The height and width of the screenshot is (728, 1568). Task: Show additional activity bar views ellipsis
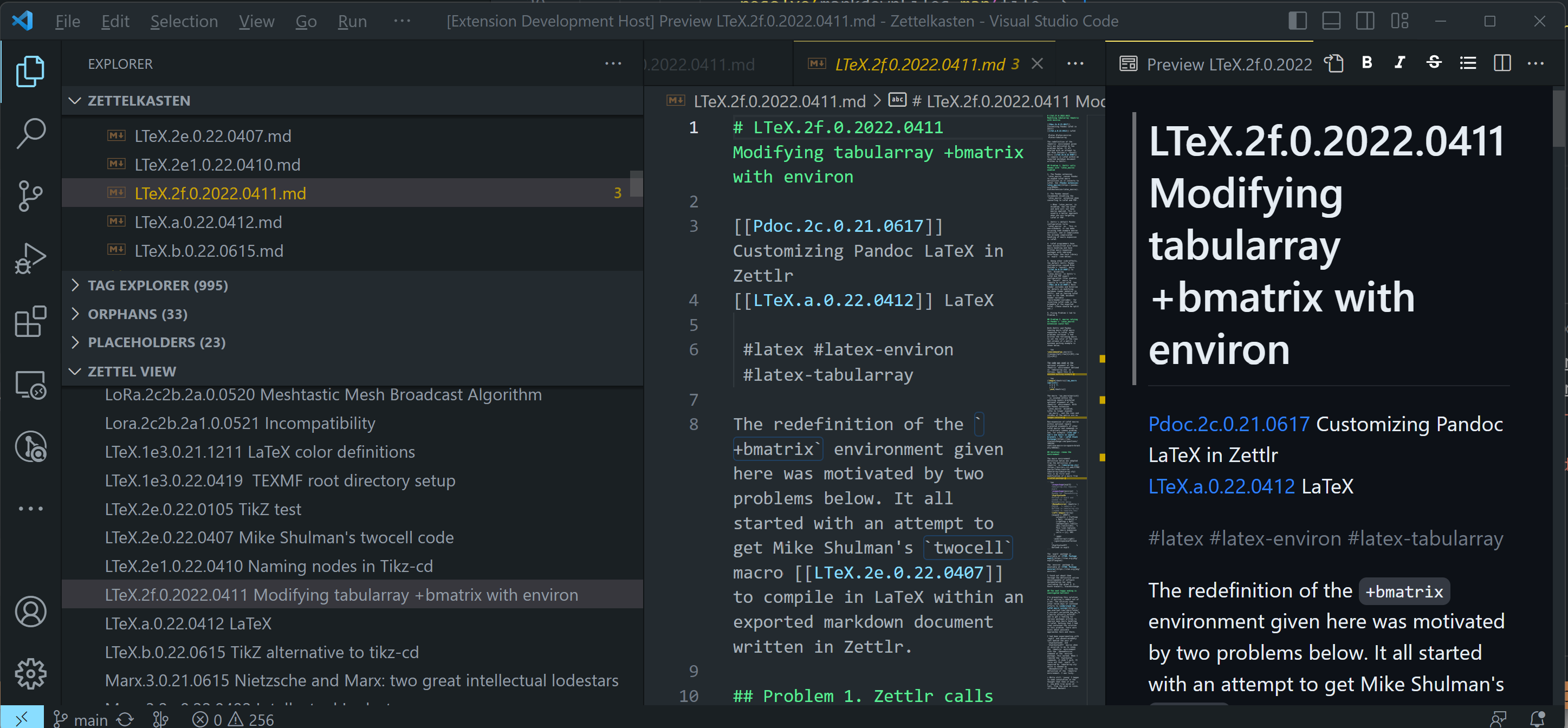point(30,508)
